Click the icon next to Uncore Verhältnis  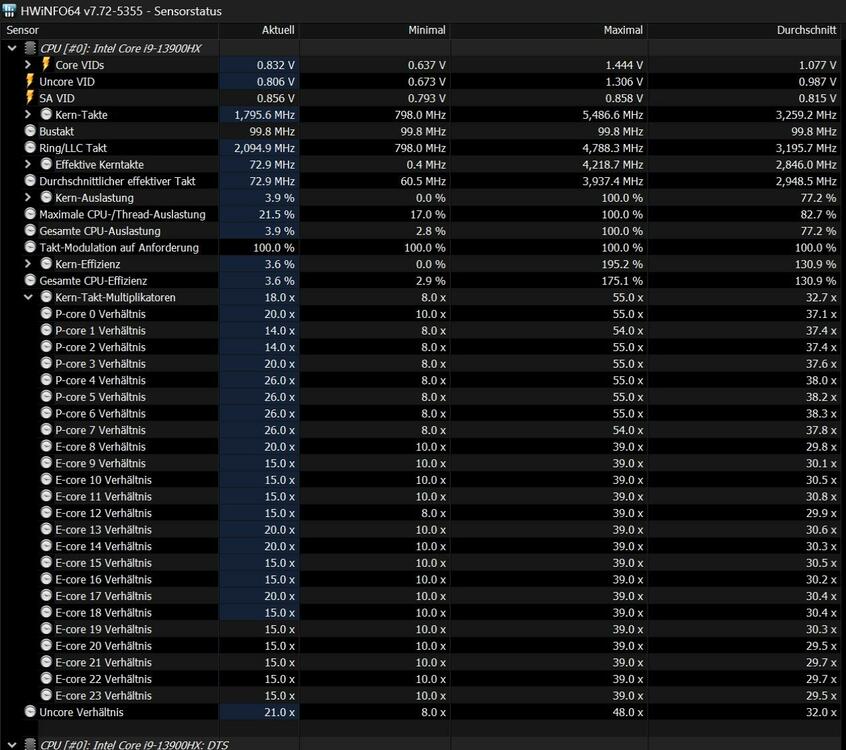30,712
